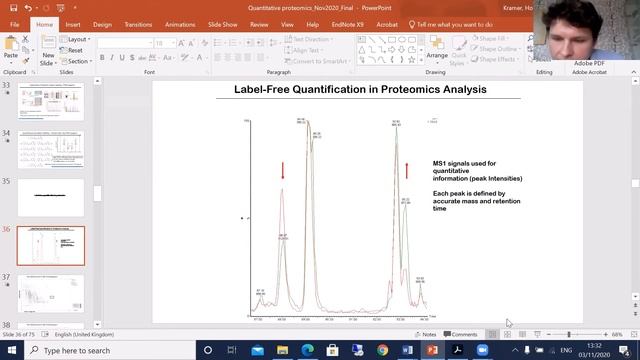The image size is (640, 360).
Task: Click Tell me what you want to do
Action: pyautogui.click(x=450, y=24)
